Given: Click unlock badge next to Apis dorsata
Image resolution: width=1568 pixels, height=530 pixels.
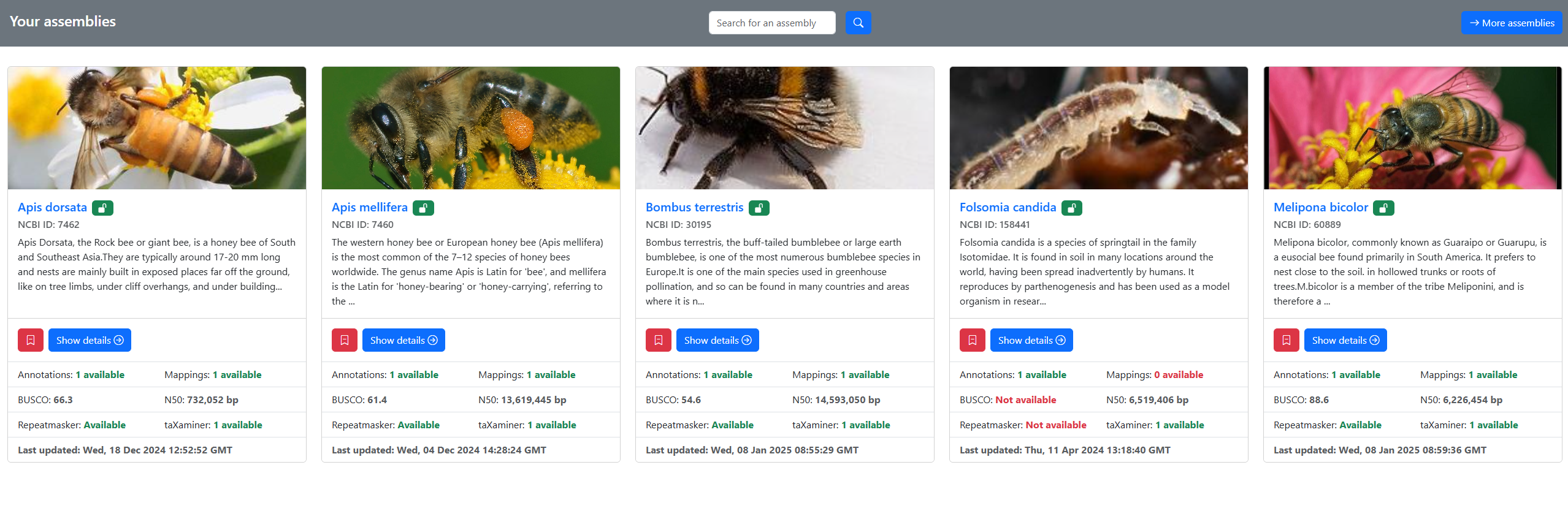Looking at the screenshot, I should pyautogui.click(x=102, y=208).
